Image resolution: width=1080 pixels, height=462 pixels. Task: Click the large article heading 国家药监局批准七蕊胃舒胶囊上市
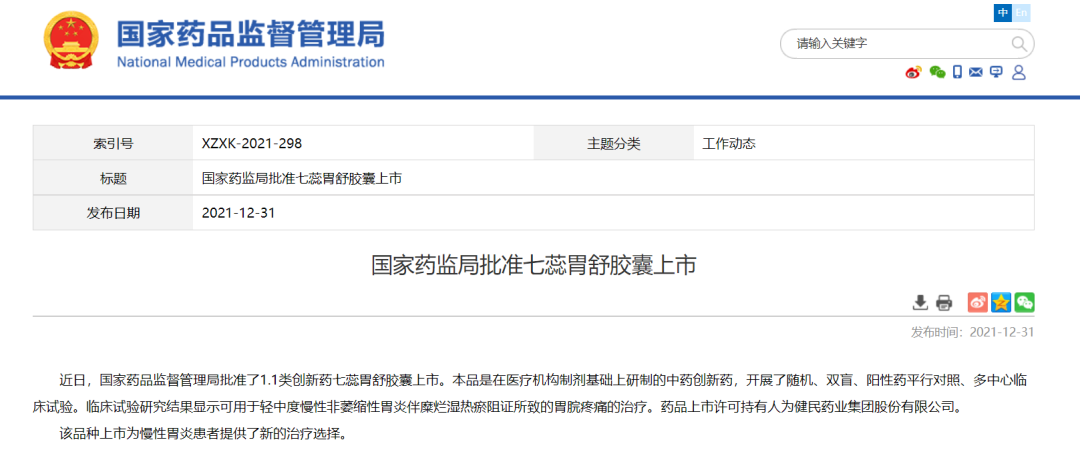click(534, 266)
